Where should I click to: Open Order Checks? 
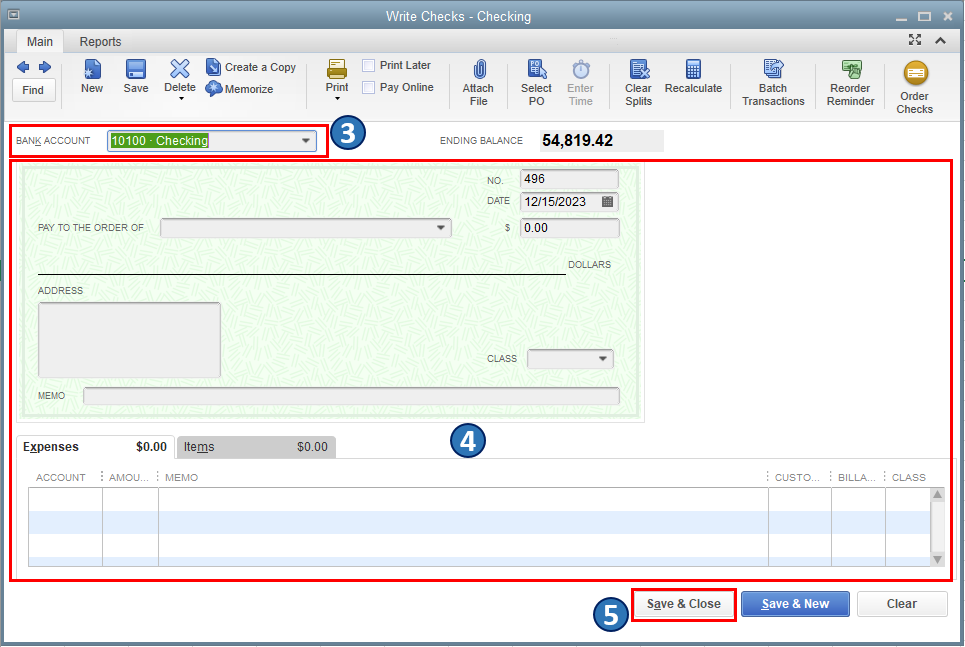pos(915,87)
